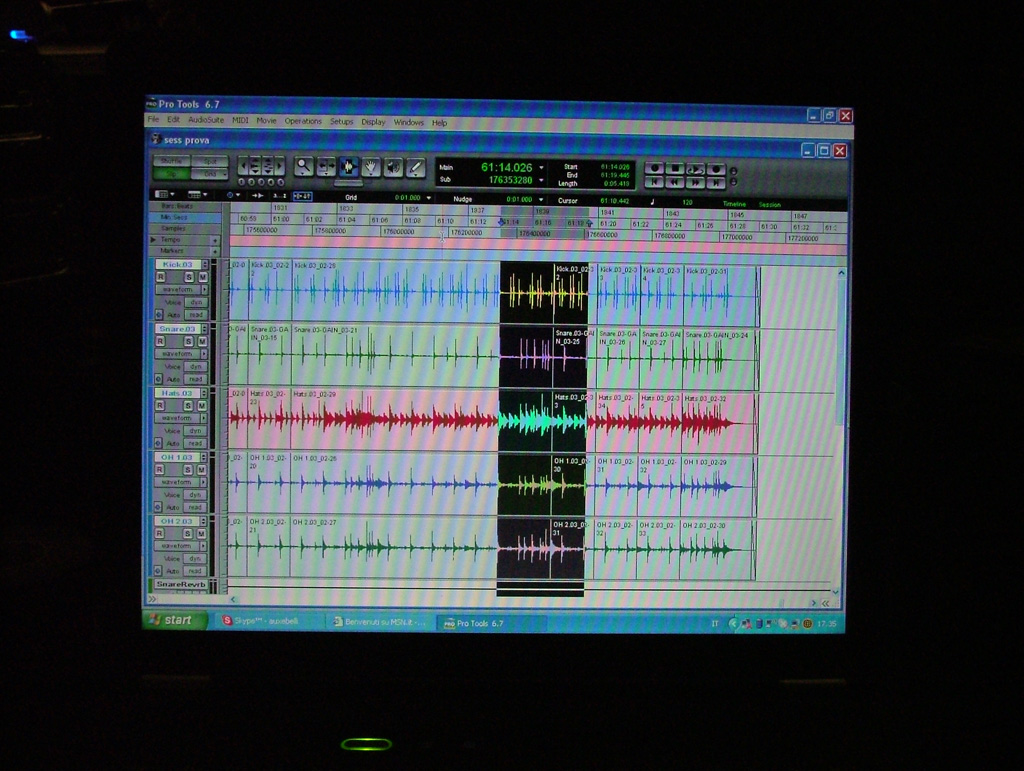Image resolution: width=1024 pixels, height=771 pixels.
Task: Select the Scrubber speaker tool
Action: coord(394,167)
